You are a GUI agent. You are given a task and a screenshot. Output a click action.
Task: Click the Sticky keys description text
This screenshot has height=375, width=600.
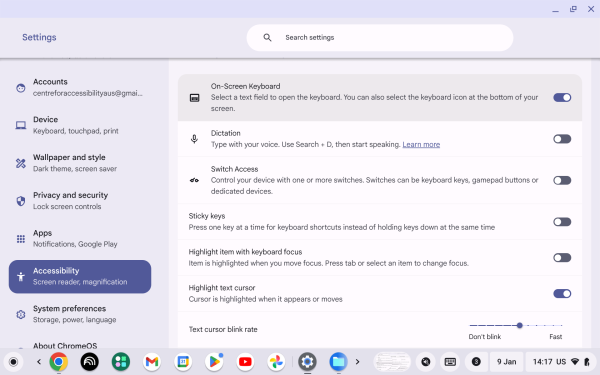(x=342, y=227)
